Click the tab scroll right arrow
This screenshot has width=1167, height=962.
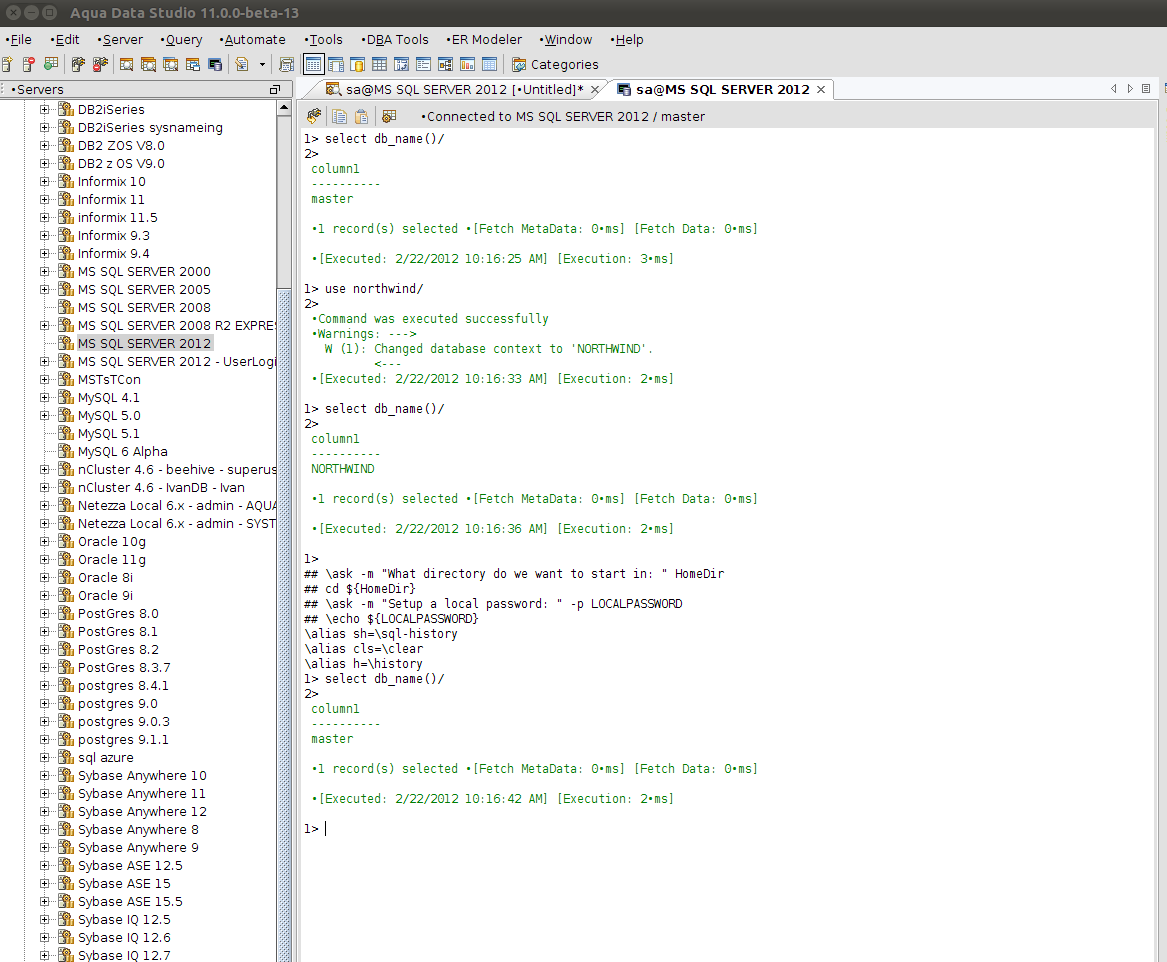pos(1130,89)
